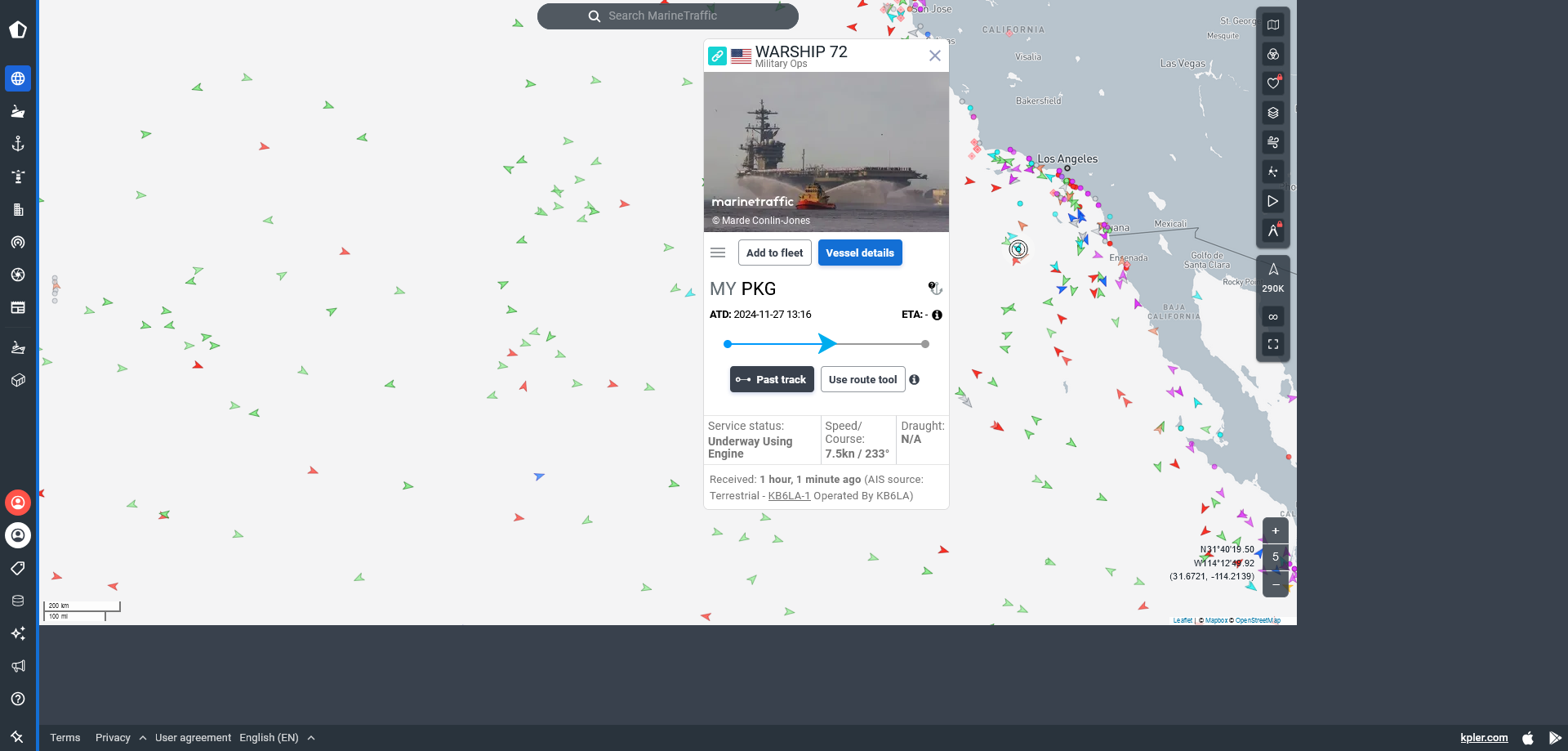Open the vessel filters circles icon
This screenshot has width=1568, height=751.
point(1273,54)
